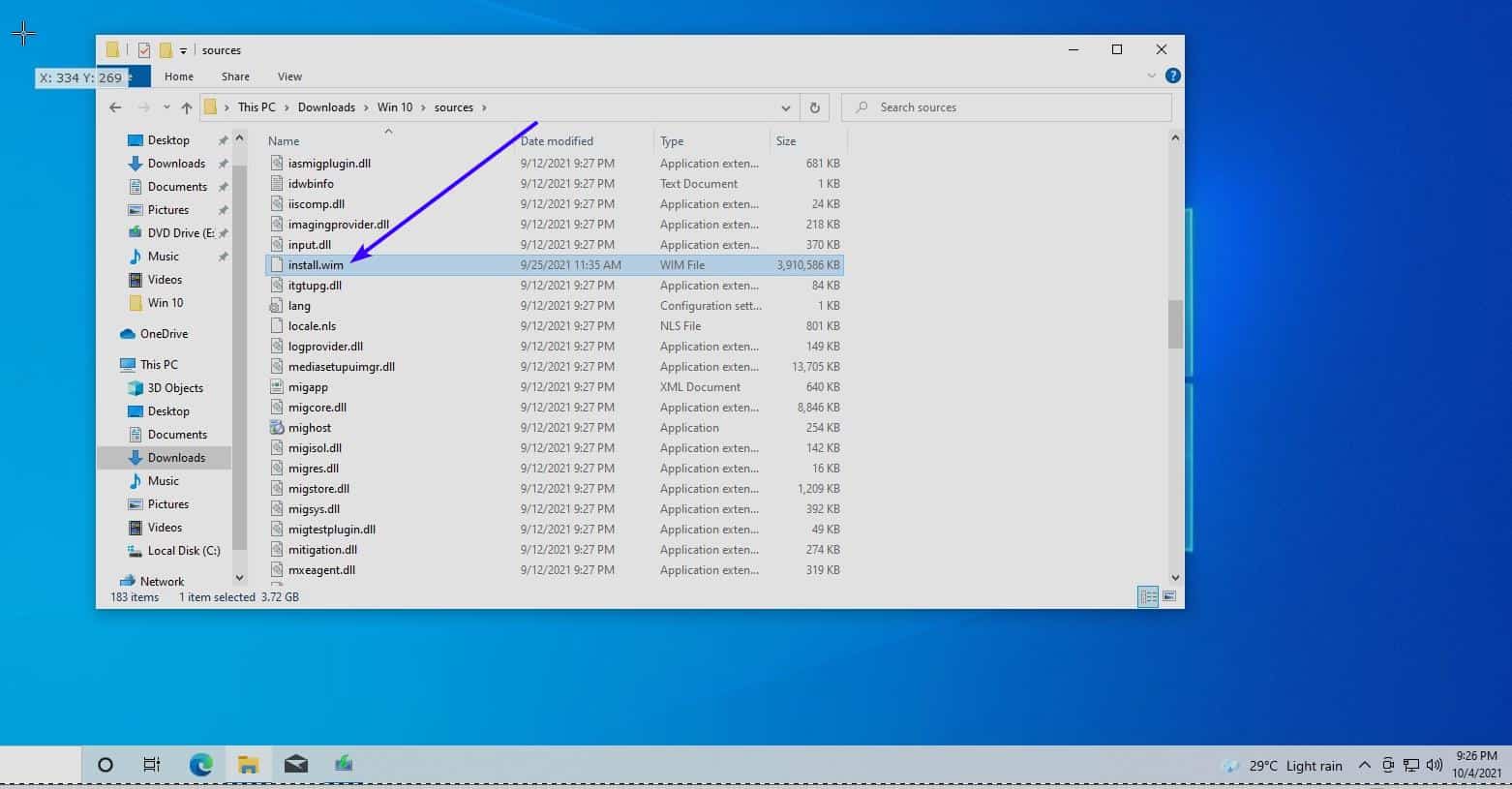Click the Forward navigation arrow
The image size is (1512, 789).
[143, 107]
